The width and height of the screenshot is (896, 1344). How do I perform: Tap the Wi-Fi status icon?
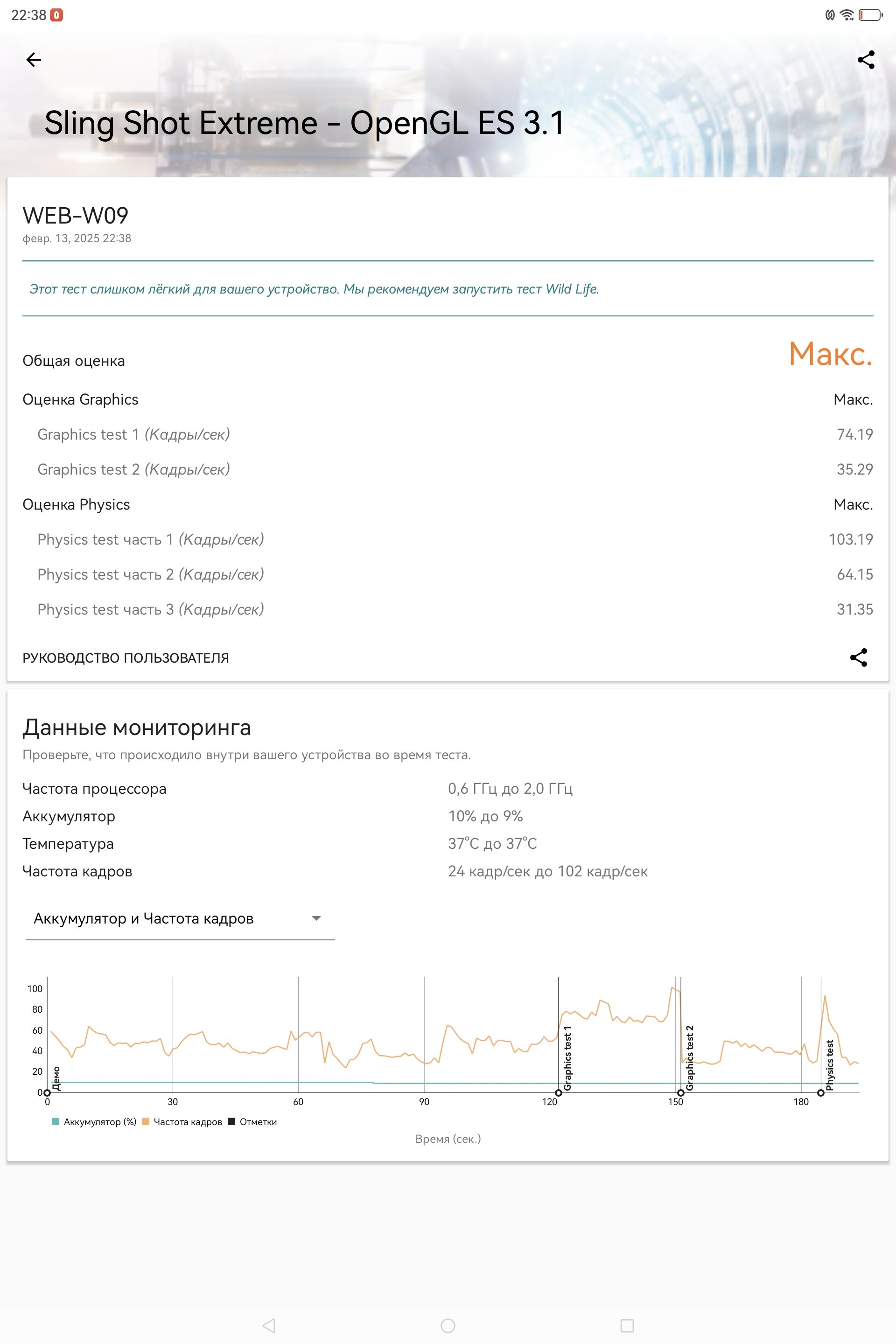click(x=847, y=15)
